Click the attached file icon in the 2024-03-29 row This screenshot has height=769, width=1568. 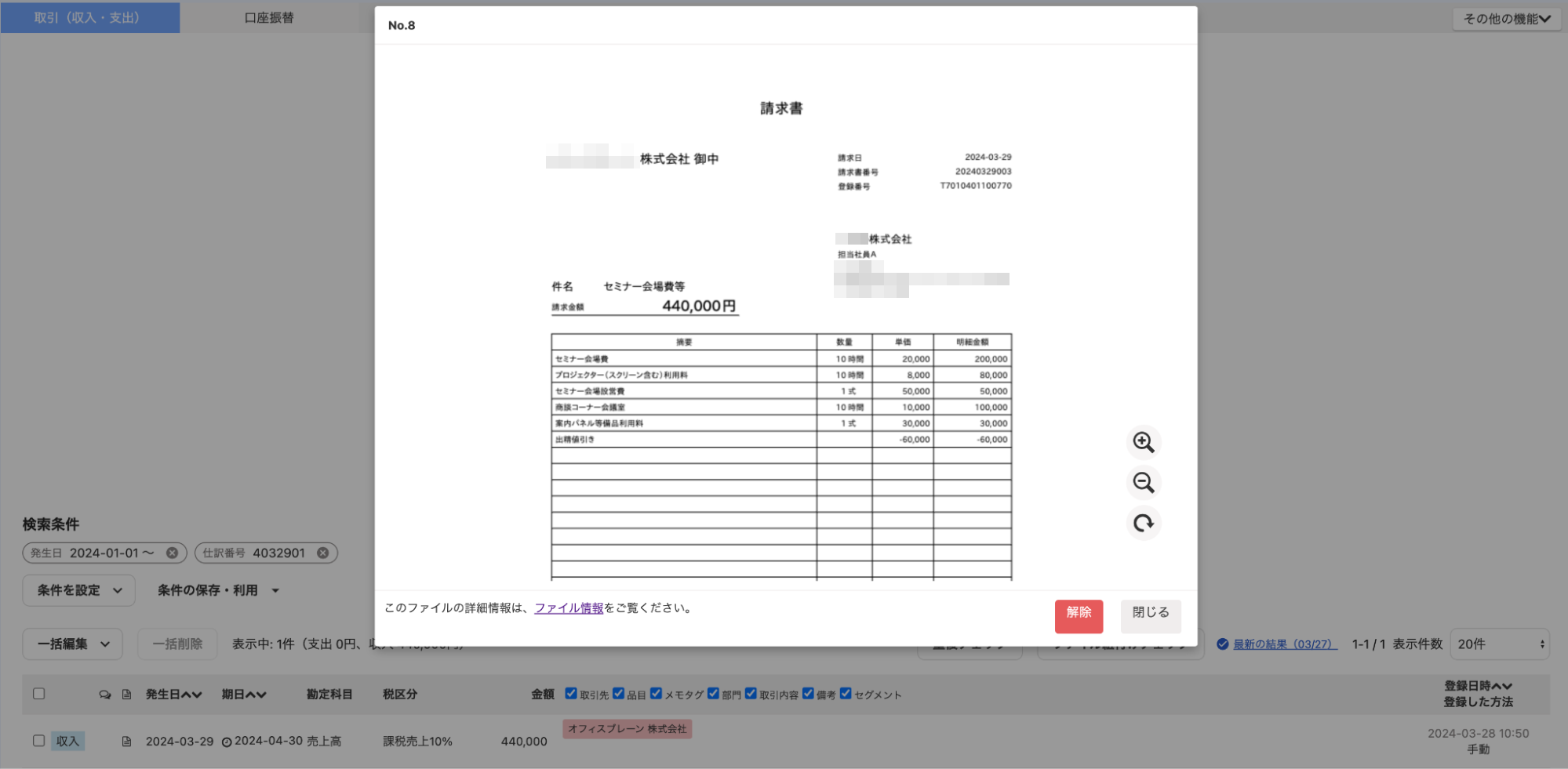tap(126, 742)
